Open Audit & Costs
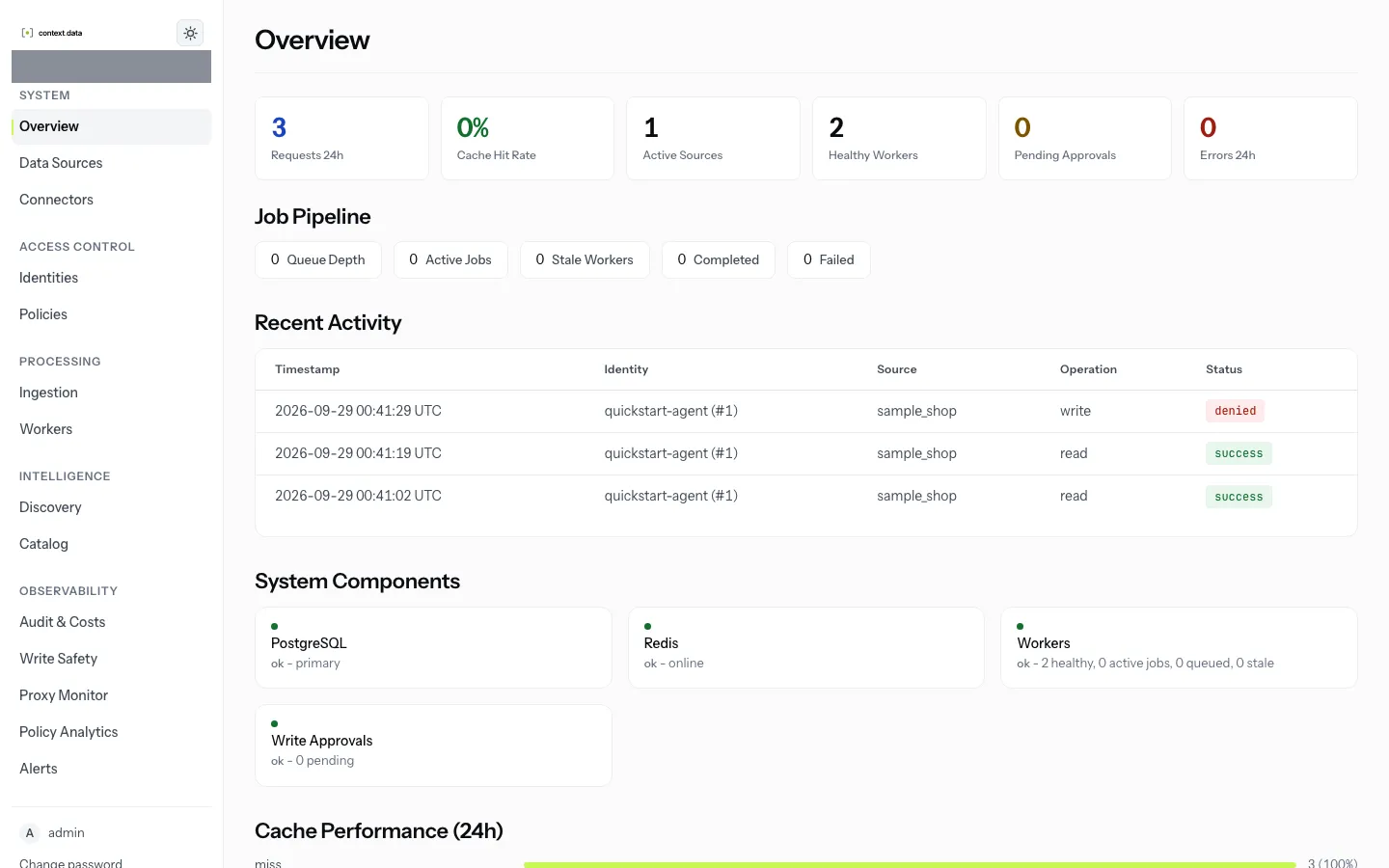 point(112,622)
